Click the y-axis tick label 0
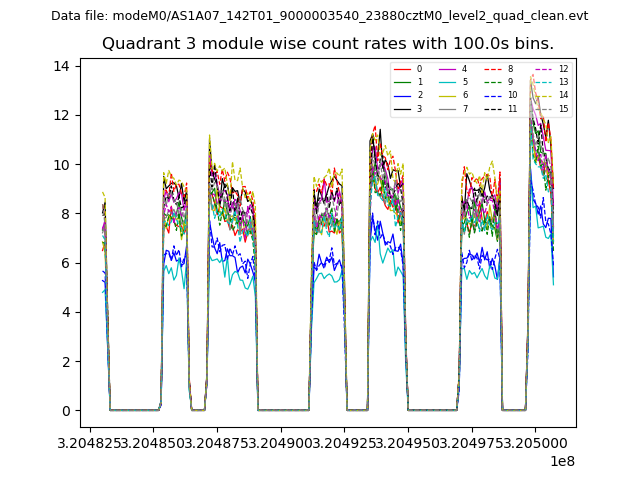Screen dimensions: 640x480 tap(64, 410)
